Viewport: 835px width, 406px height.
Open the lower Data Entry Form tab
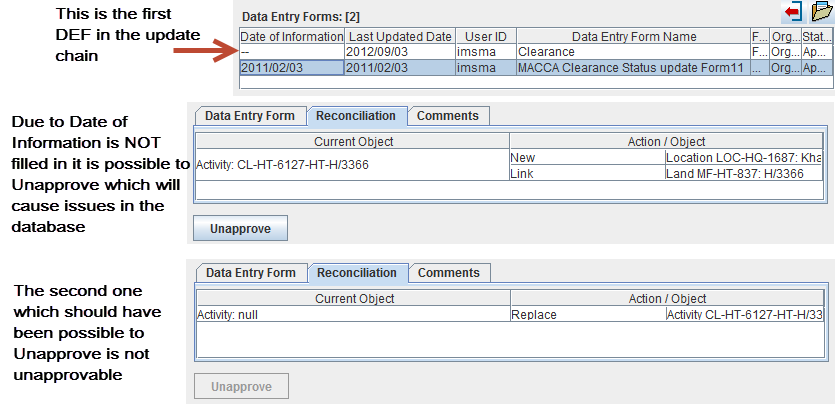[250, 273]
